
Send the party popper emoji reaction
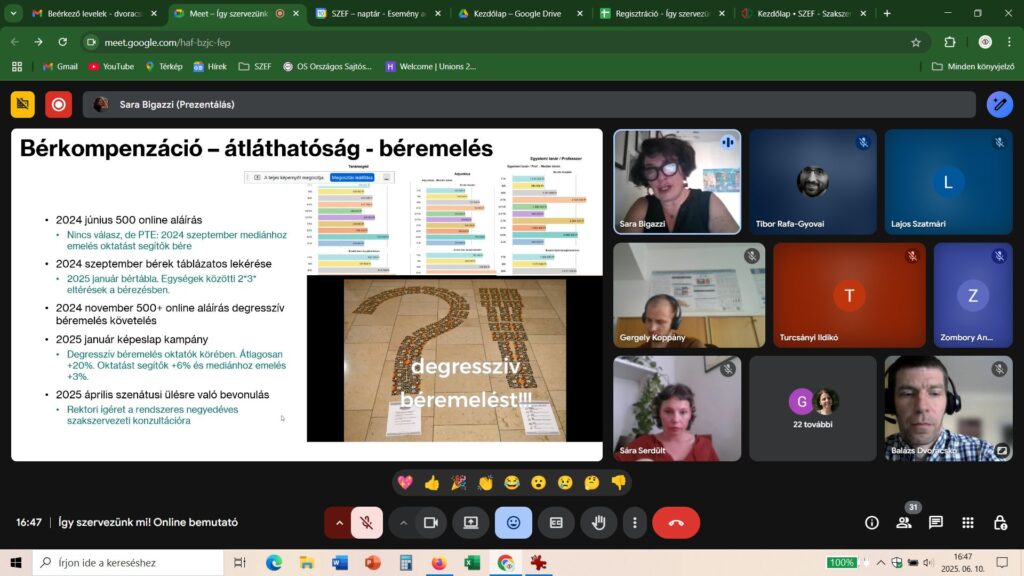click(x=459, y=482)
